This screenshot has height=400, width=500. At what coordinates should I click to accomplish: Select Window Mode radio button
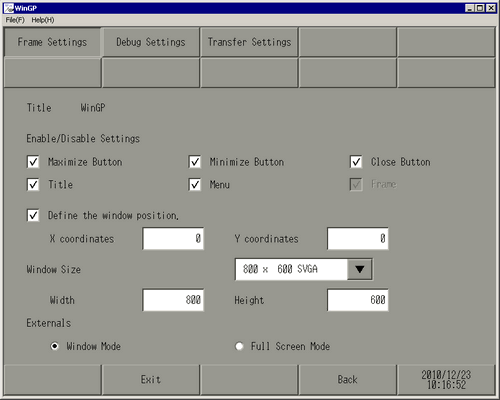[x=54, y=346]
